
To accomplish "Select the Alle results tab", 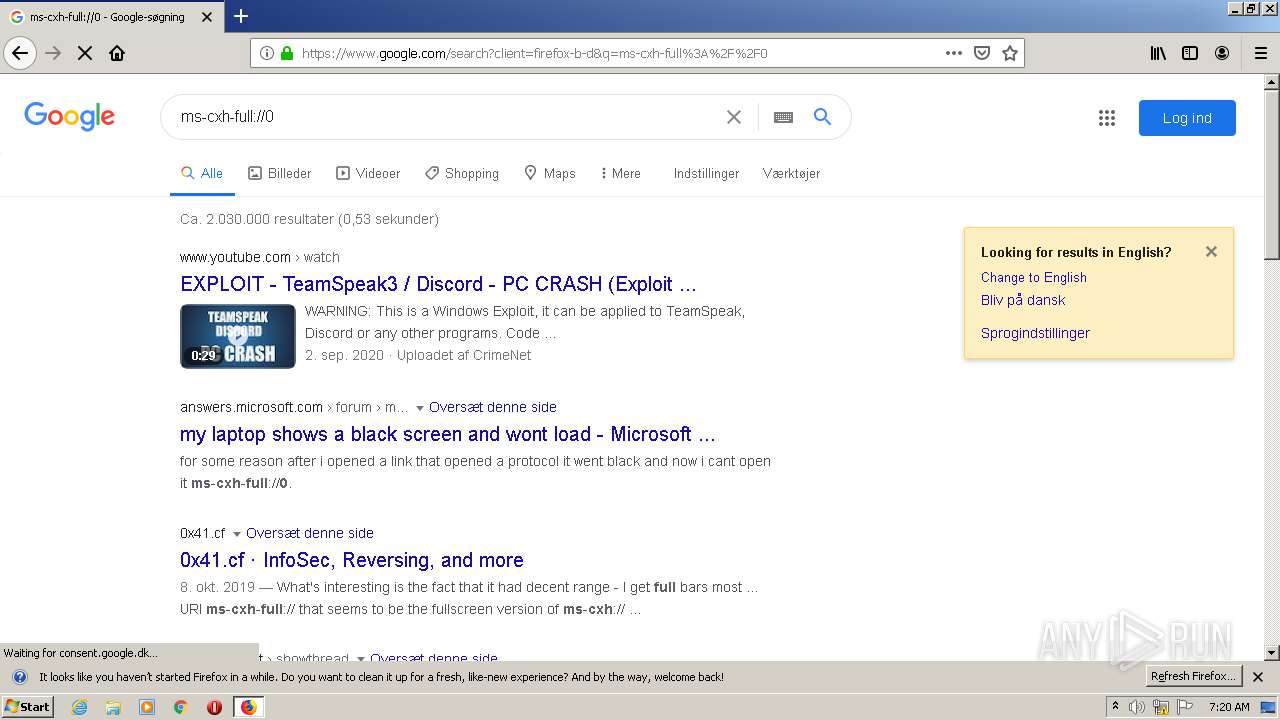I will (x=202, y=173).
